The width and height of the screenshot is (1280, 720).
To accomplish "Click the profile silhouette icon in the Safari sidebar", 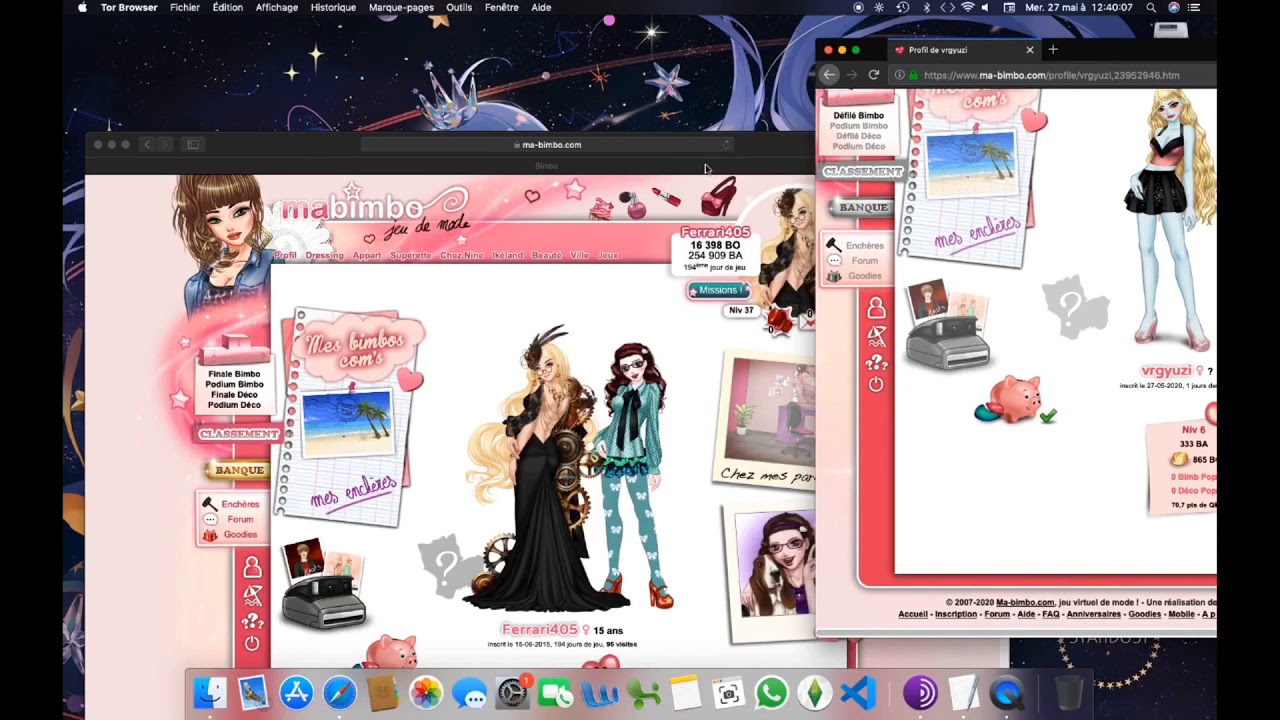I will (x=252, y=569).
